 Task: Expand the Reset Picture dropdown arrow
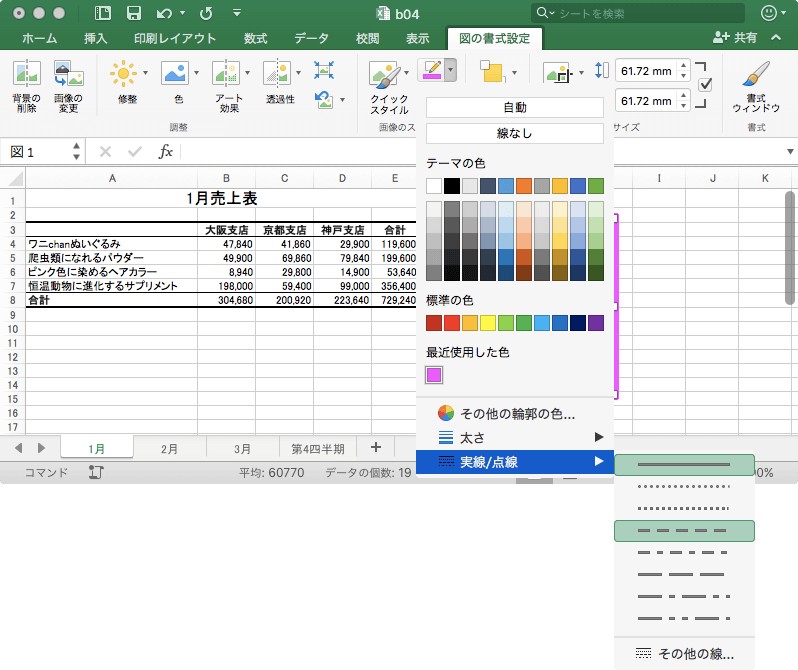pos(343,100)
